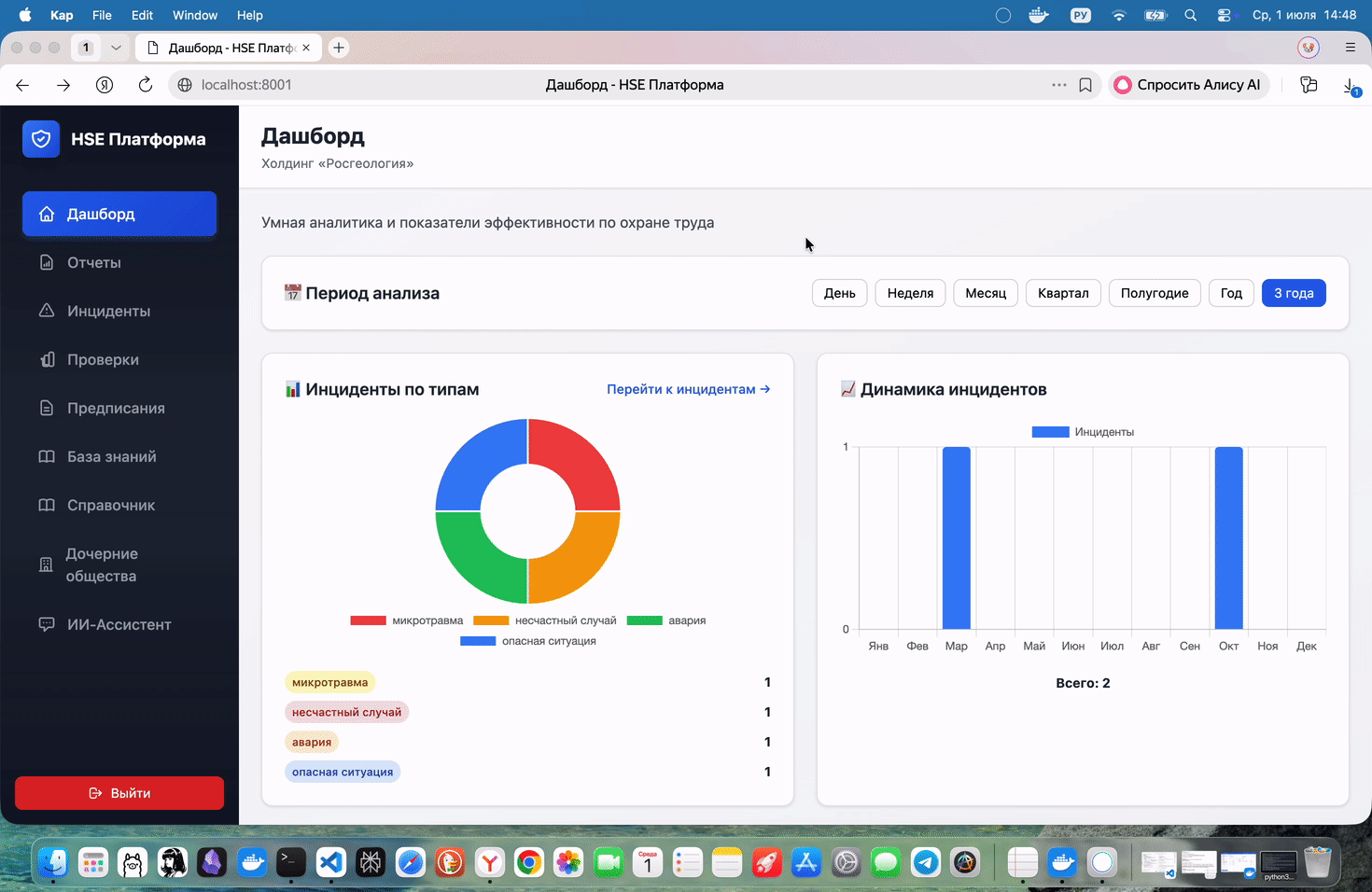This screenshot has height=892, width=1372.
Task: Select the Год period
Action: click(1231, 293)
